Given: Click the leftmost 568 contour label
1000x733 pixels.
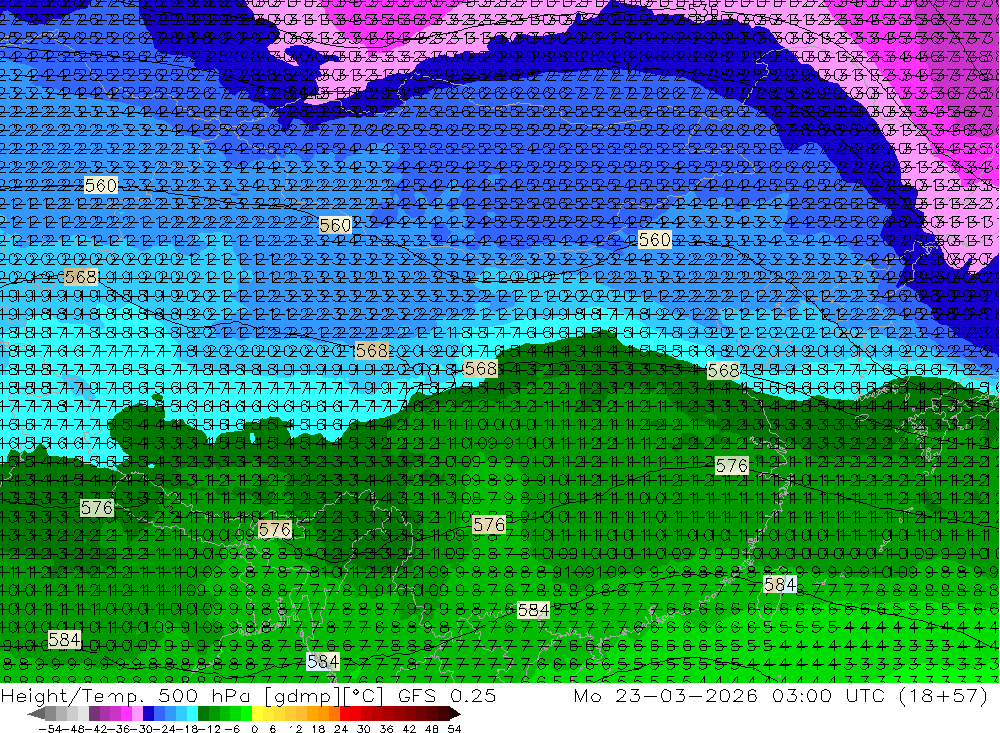Looking at the screenshot, I should 81,278.
